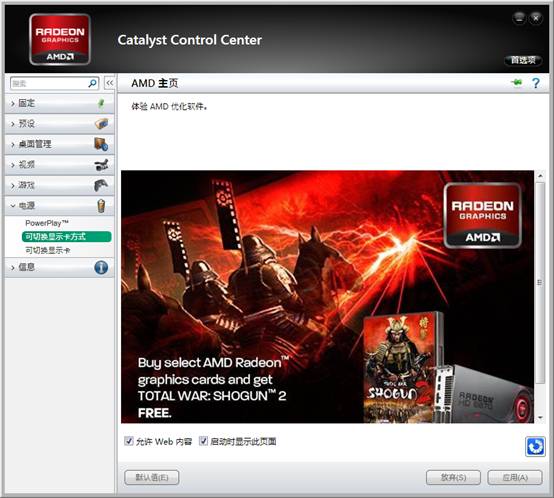
Task: Expand the 视频 category chevron
Action: point(13,165)
